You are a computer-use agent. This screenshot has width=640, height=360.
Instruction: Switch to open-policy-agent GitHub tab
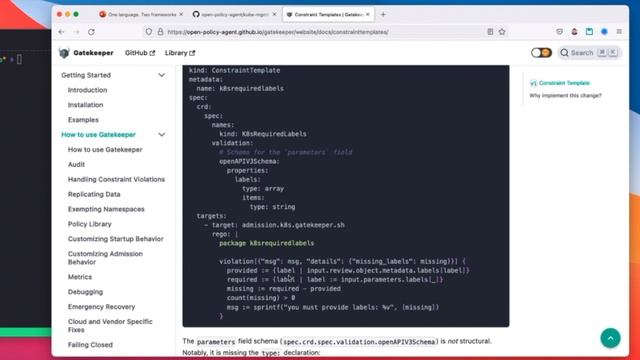click(235, 14)
